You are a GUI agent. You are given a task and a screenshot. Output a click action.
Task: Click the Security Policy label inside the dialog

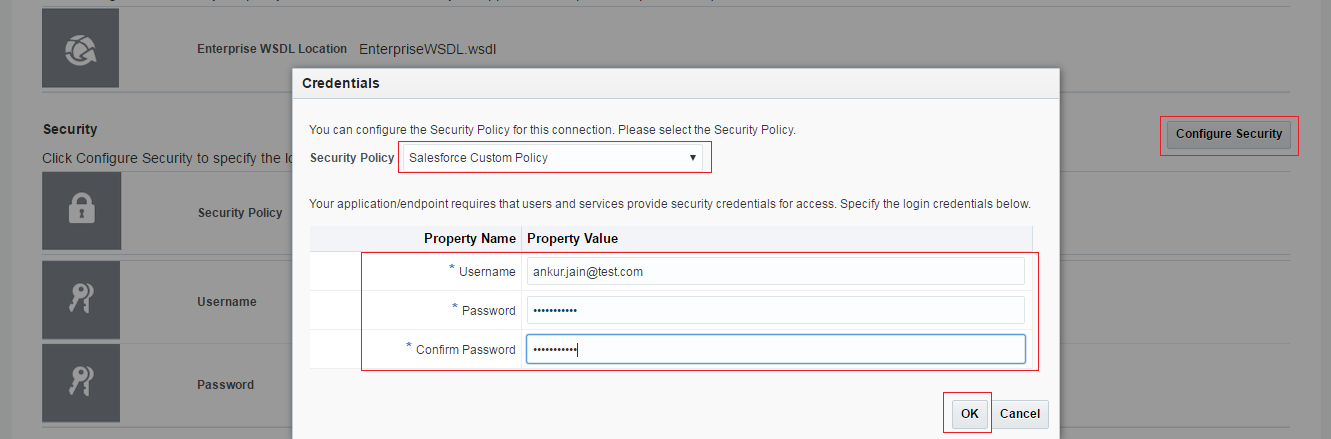351,158
